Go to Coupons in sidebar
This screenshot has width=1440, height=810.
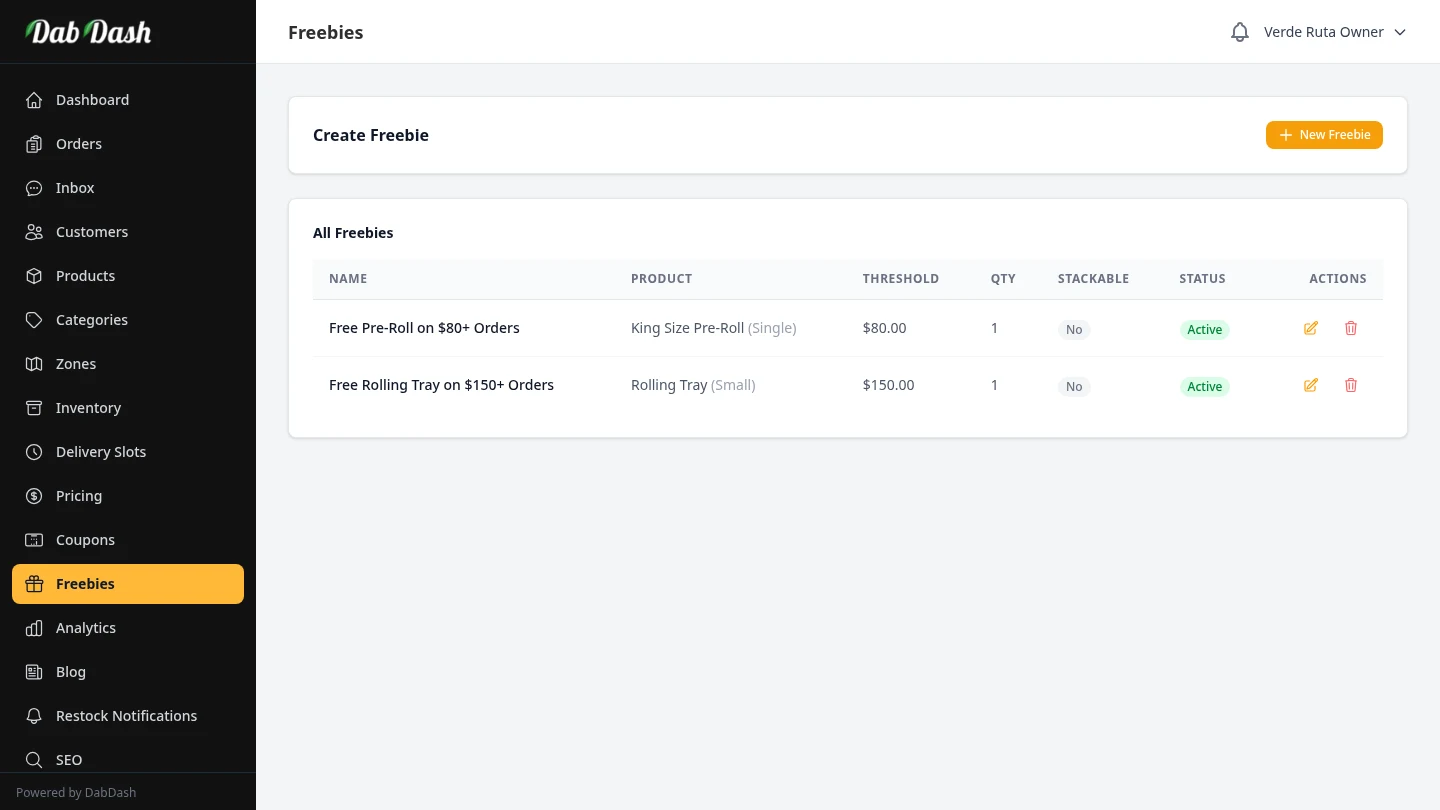coord(85,540)
